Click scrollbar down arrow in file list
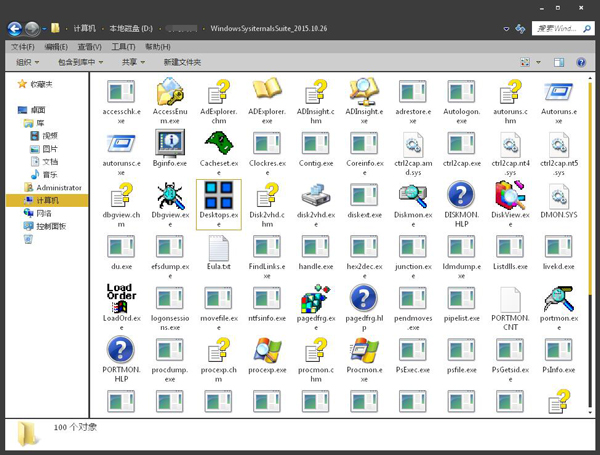 click(590, 412)
